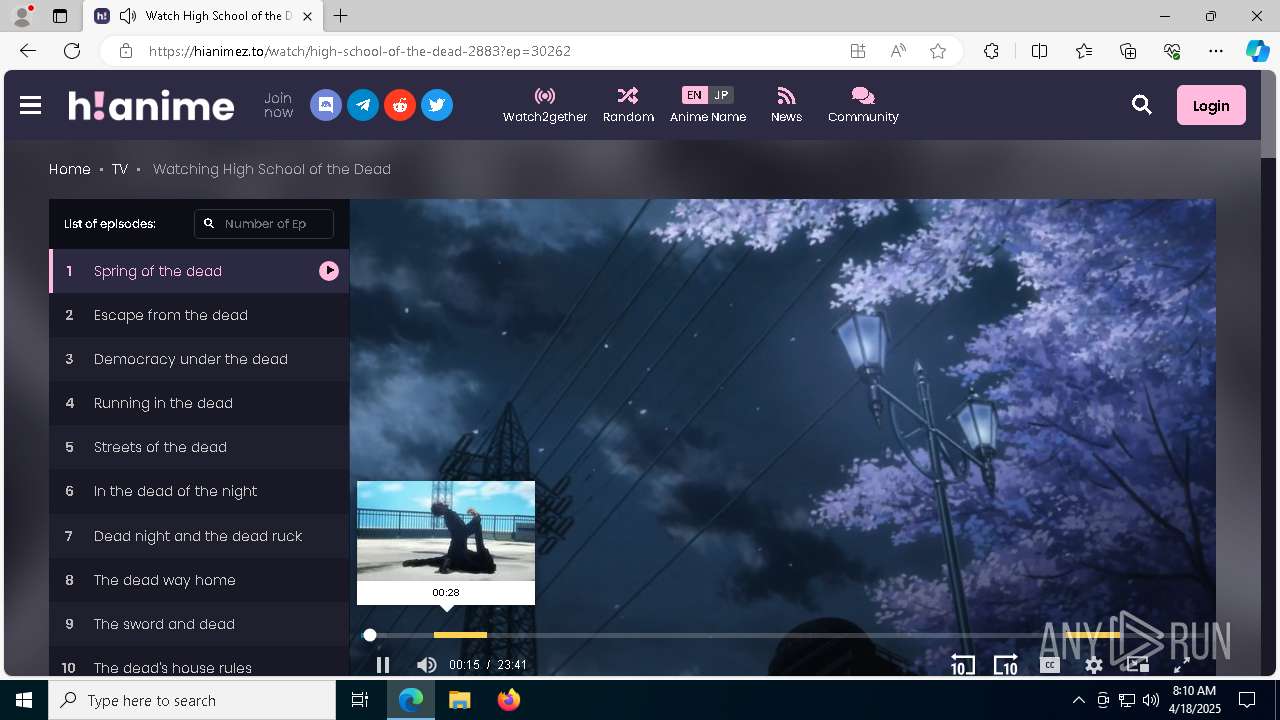Image resolution: width=1280 pixels, height=720 pixels.
Task: Skip forward 10 seconds in video
Action: [1005, 665]
